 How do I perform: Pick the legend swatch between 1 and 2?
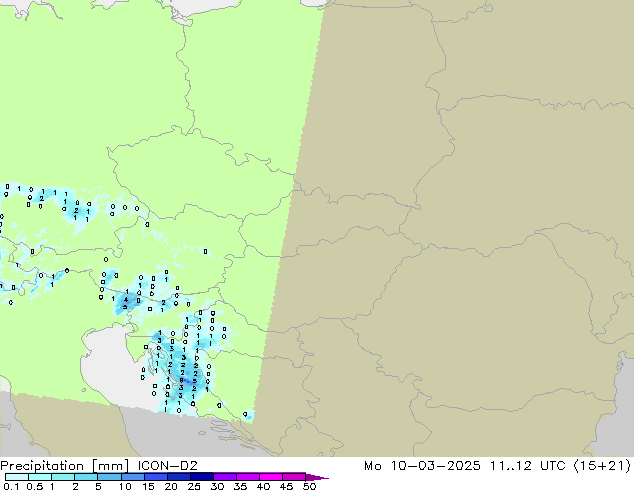(x=63, y=477)
